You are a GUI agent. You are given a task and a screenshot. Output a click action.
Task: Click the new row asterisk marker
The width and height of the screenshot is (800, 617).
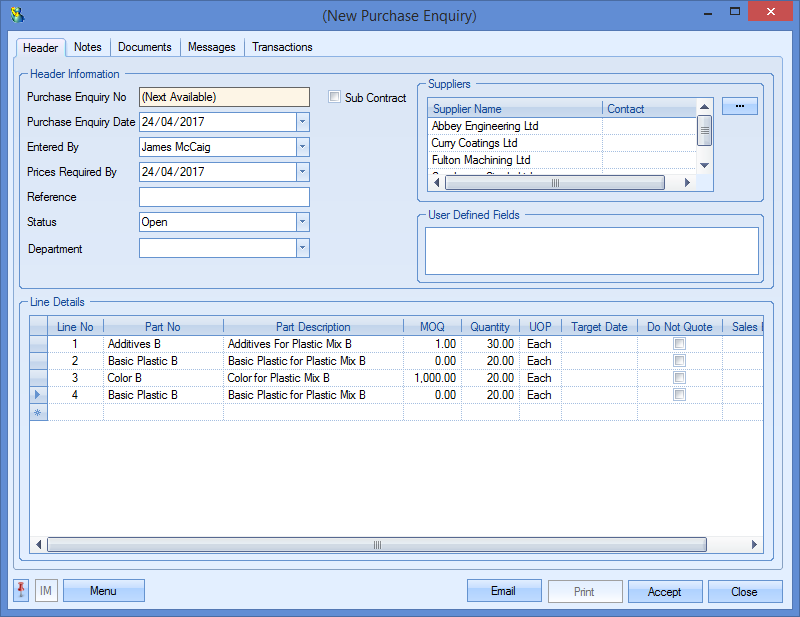pos(38,412)
